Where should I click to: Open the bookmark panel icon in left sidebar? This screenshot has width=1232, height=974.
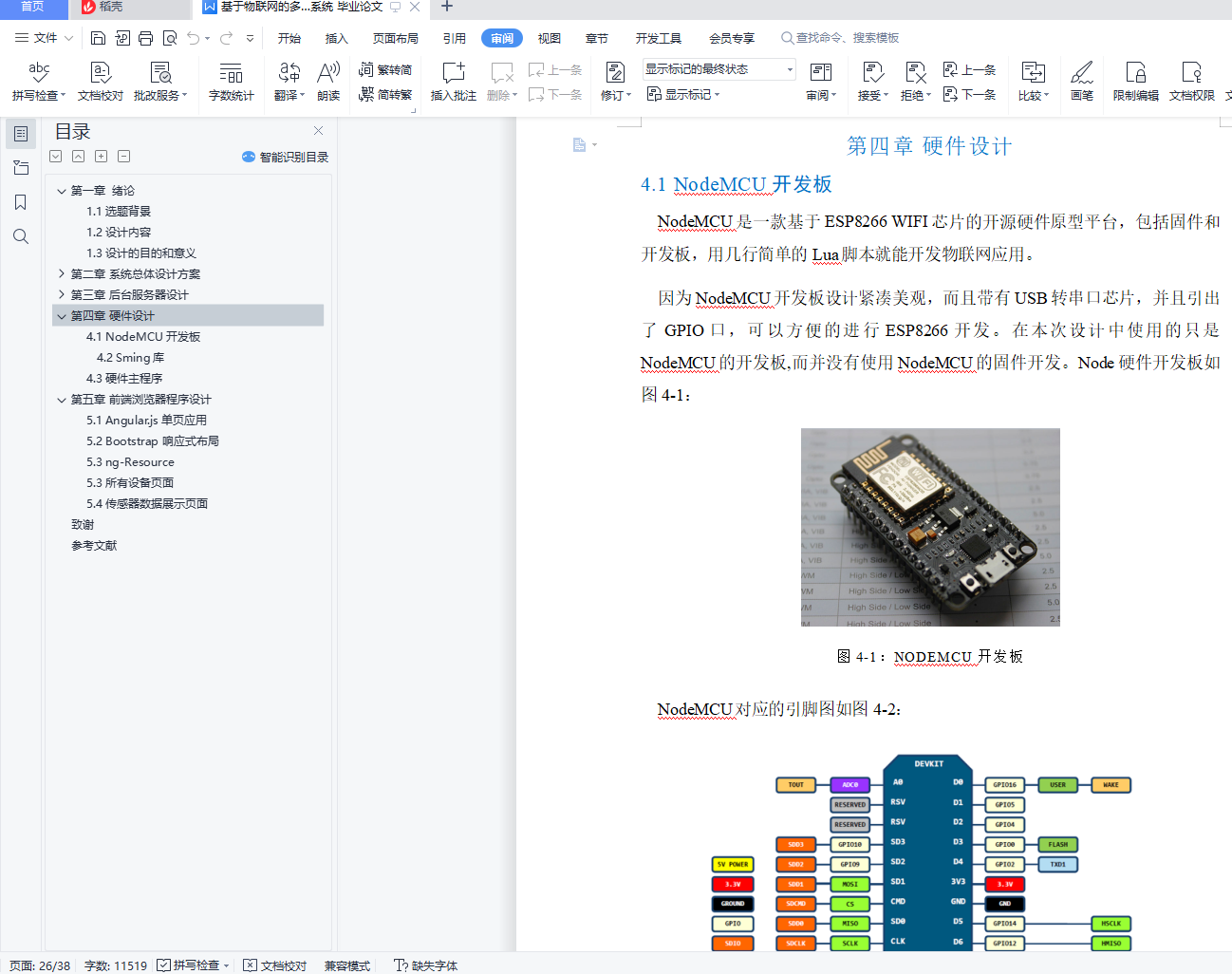coord(21,202)
